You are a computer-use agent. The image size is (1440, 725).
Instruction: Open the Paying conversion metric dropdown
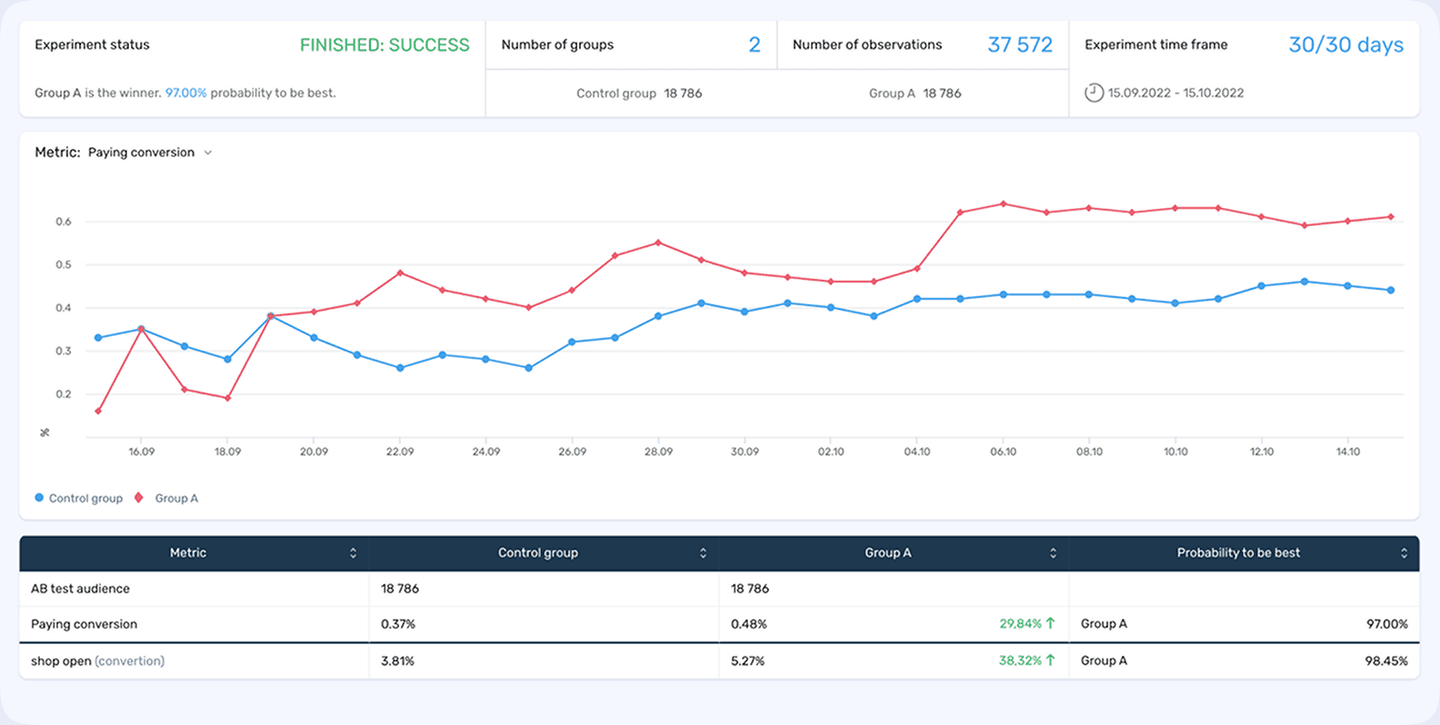point(149,153)
